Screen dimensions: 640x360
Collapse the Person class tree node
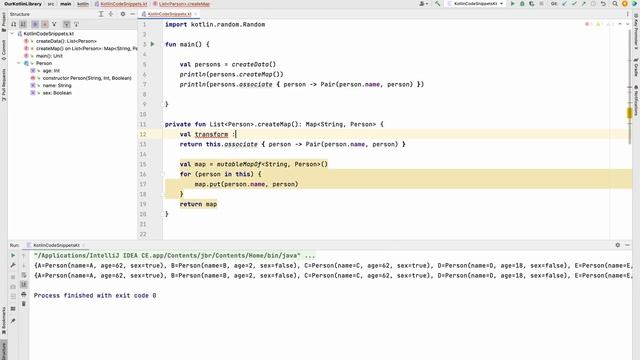tap(19, 63)
